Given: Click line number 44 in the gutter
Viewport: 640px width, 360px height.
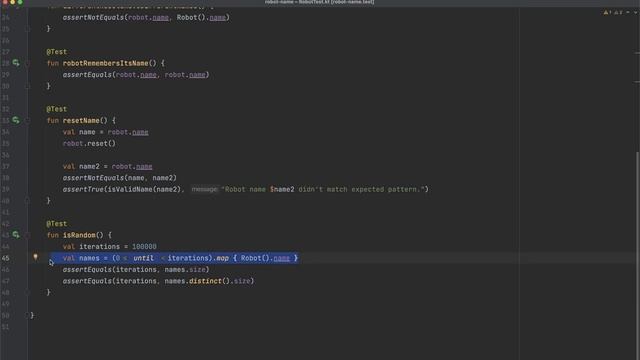Looking at the screenshot, I should click(x=5, y=247).
